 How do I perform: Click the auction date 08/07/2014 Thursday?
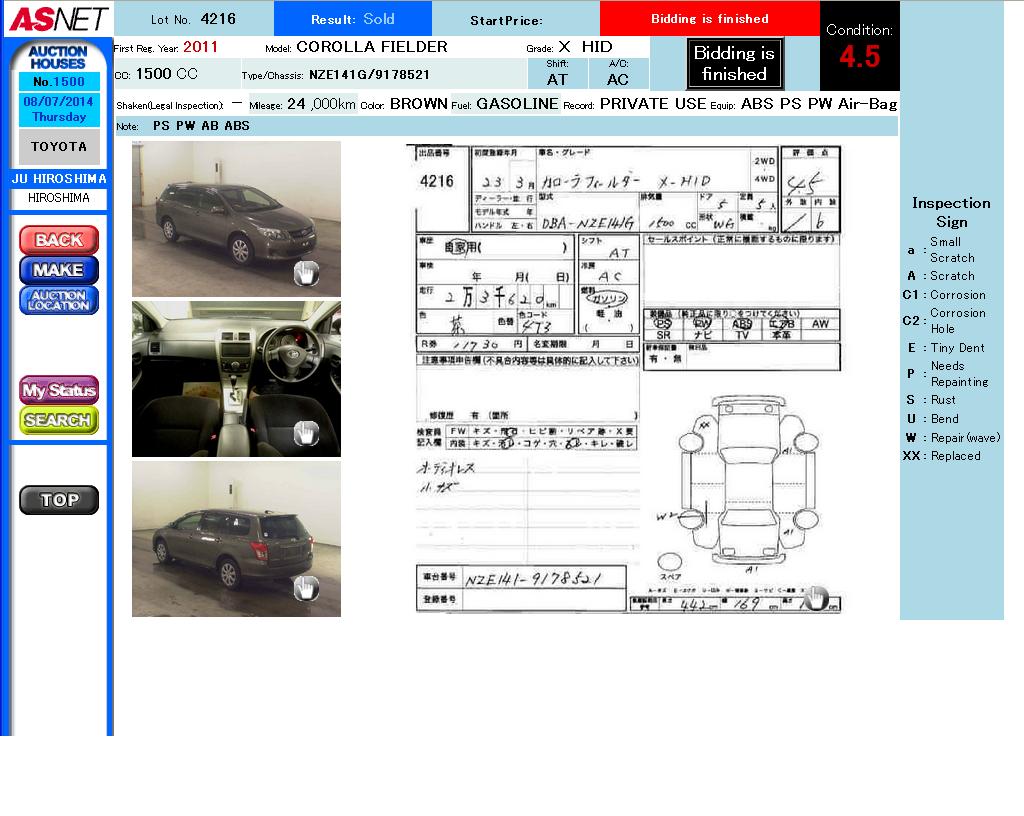tap(59, 109)
